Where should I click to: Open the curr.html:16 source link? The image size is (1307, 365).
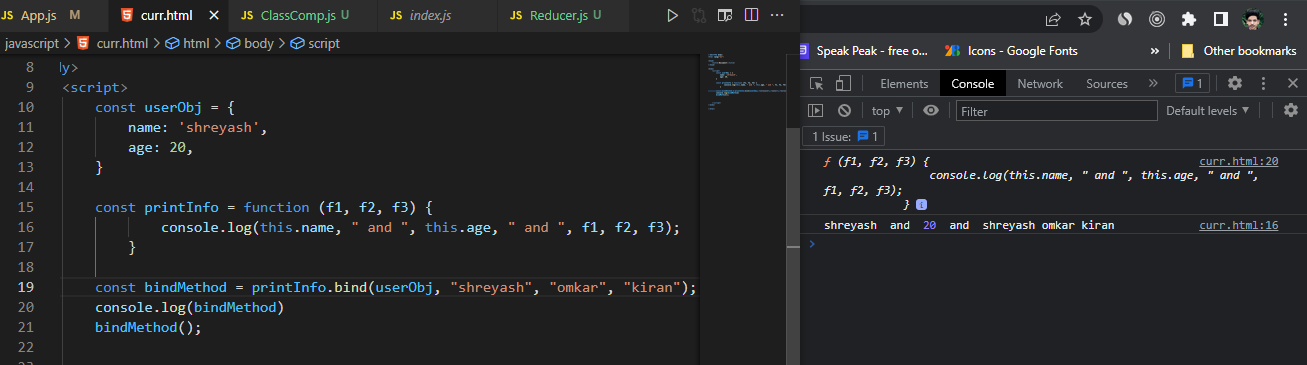click(1238, 225)
